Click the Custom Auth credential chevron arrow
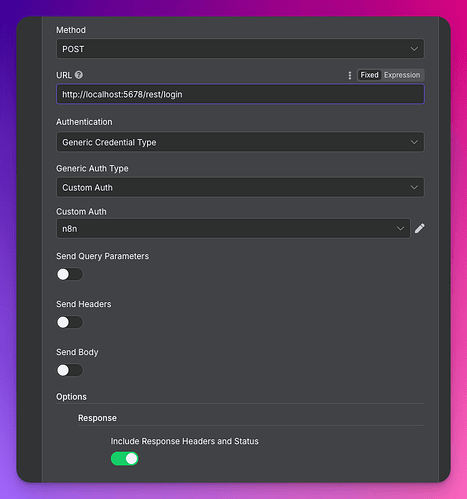The image size is (467, 499). (400, 229)
